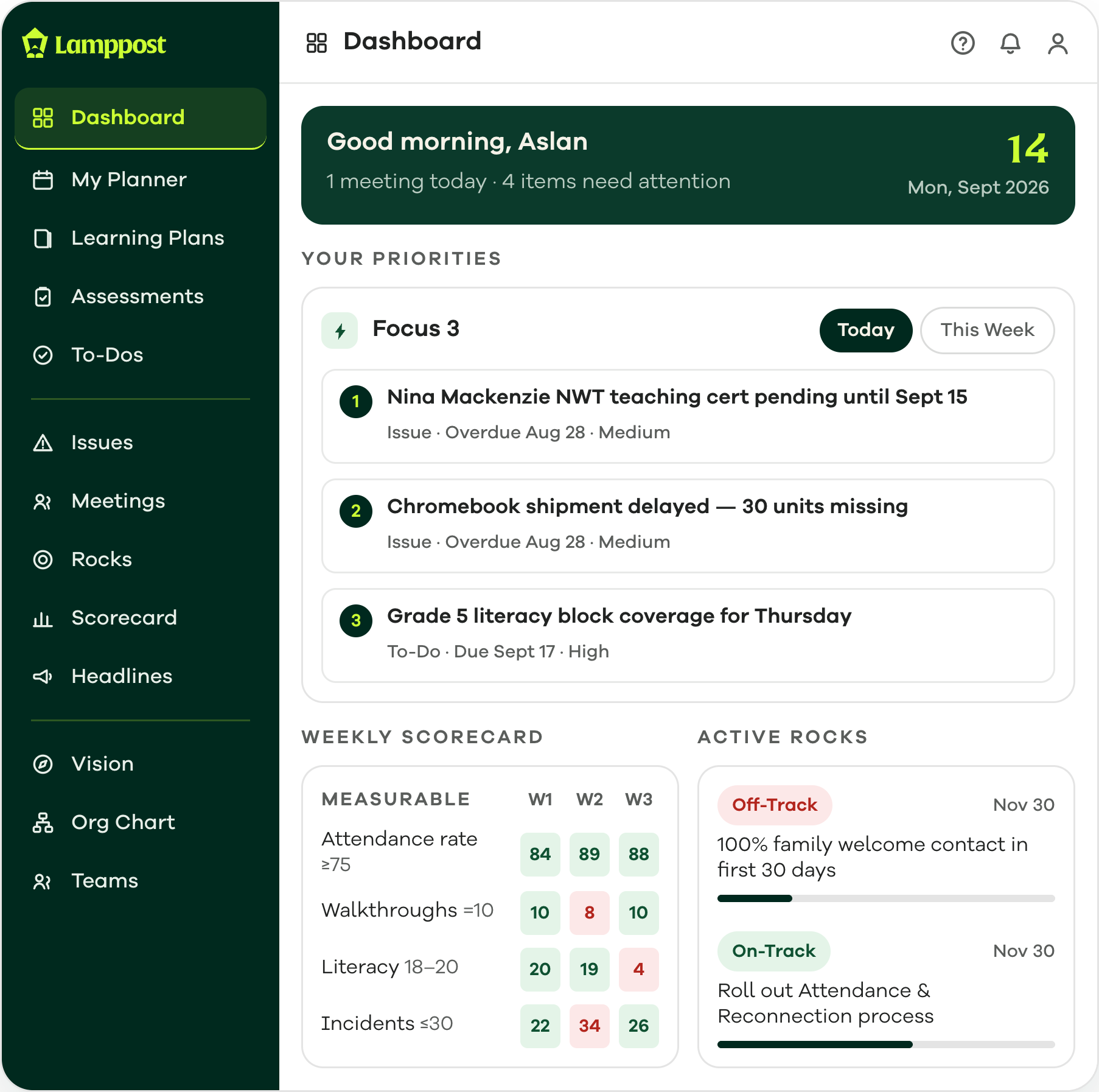Open Chromebook shipment delayed issue
1099x1092 pixels.
point(688,526)
